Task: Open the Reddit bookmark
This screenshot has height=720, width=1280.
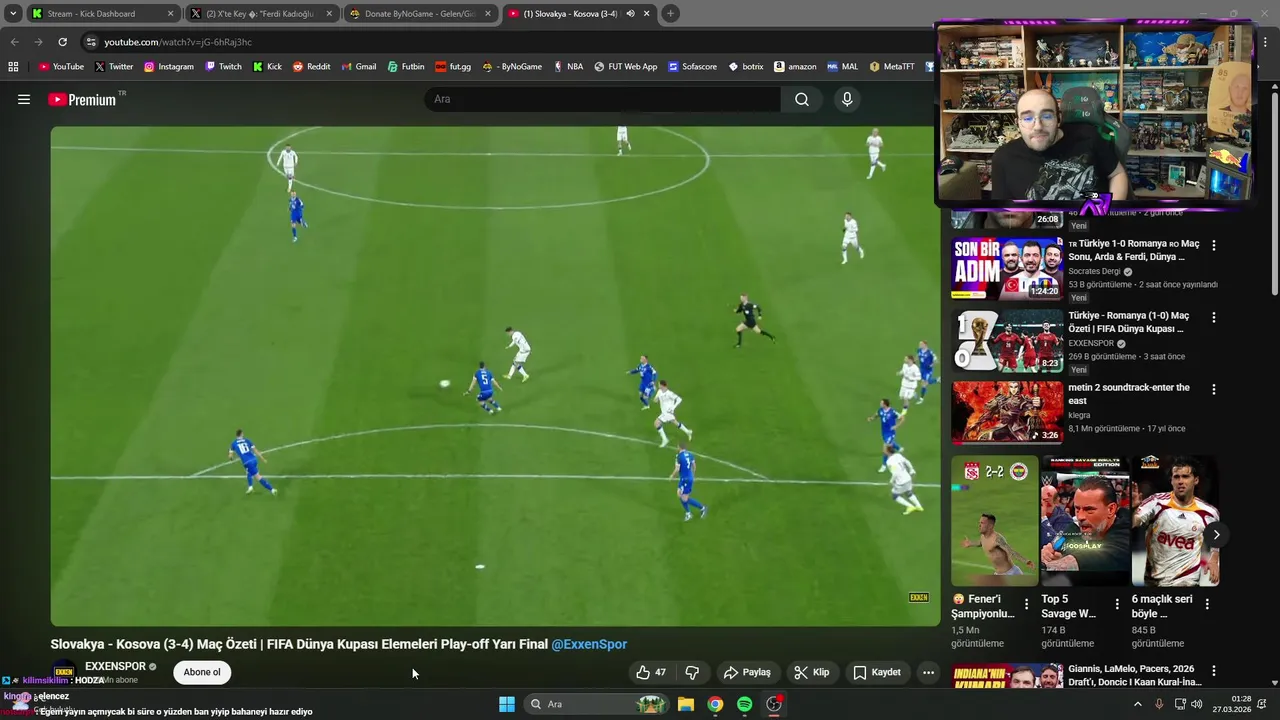Action: (311, 67)
